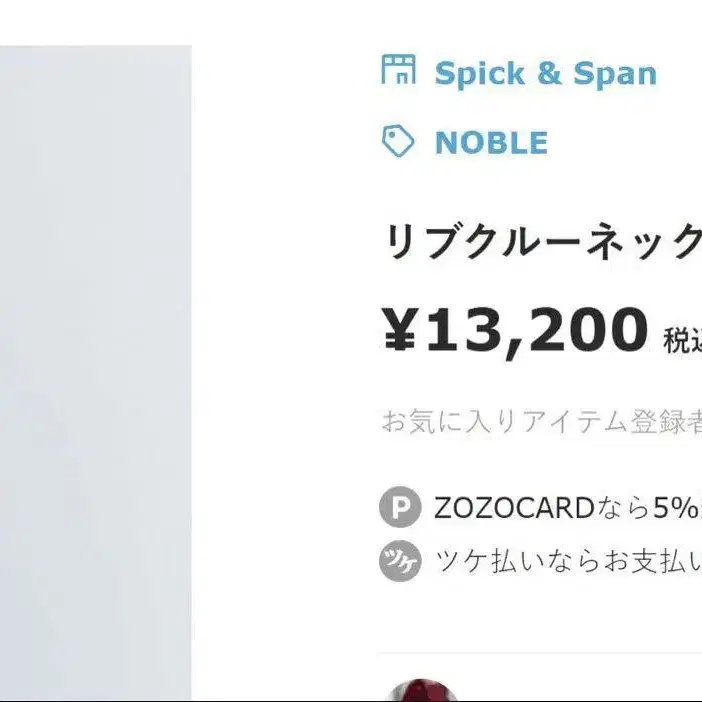Select the dark red color thumbnail

423,690
